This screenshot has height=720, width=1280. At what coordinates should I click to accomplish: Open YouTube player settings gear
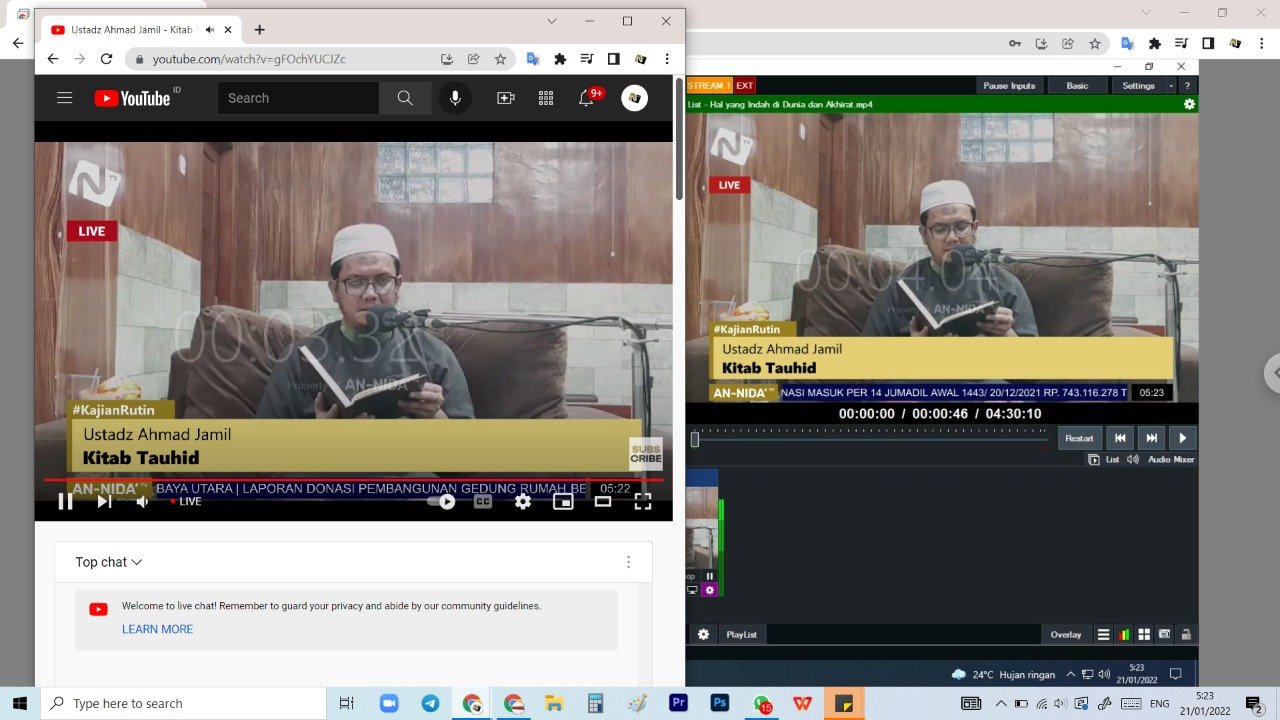pos(522,501)
